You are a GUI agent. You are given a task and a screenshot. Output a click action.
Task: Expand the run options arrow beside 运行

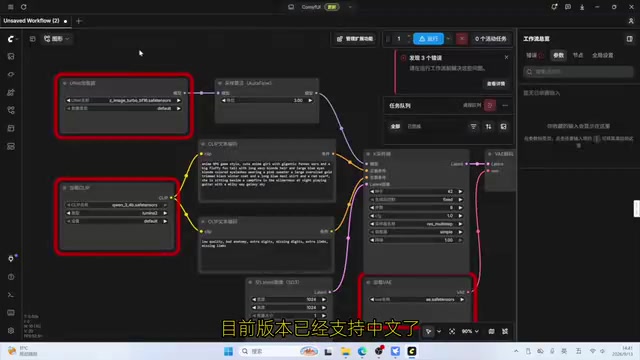(x=448, y=39)
